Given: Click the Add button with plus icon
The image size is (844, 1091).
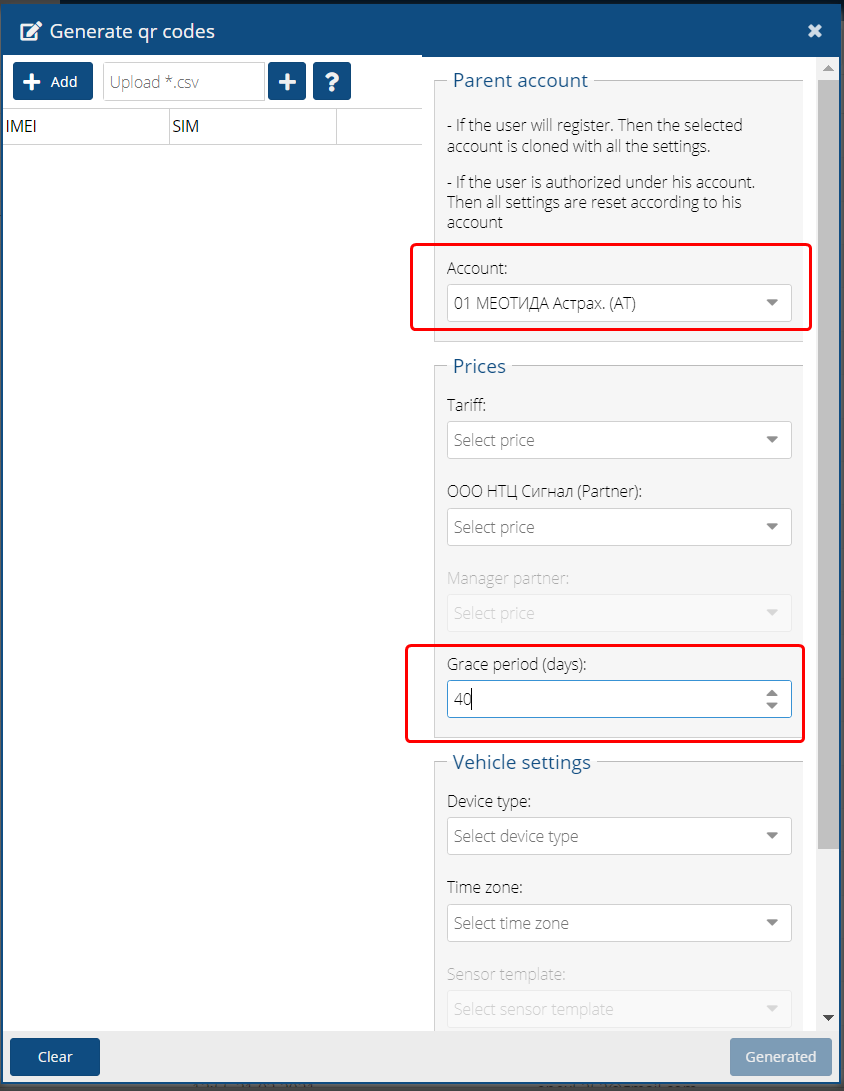Looking at the screenshot, I should click(x=52, y=82).
